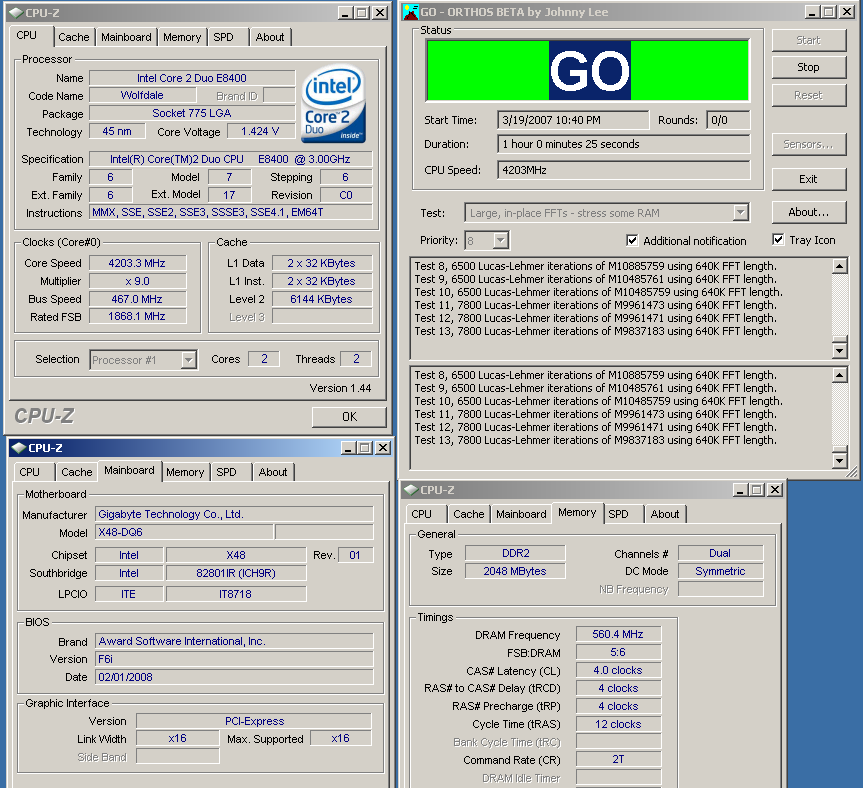Maximize the ORTHOS window
This screenshot has height=788, width=863.
(829, 12)
